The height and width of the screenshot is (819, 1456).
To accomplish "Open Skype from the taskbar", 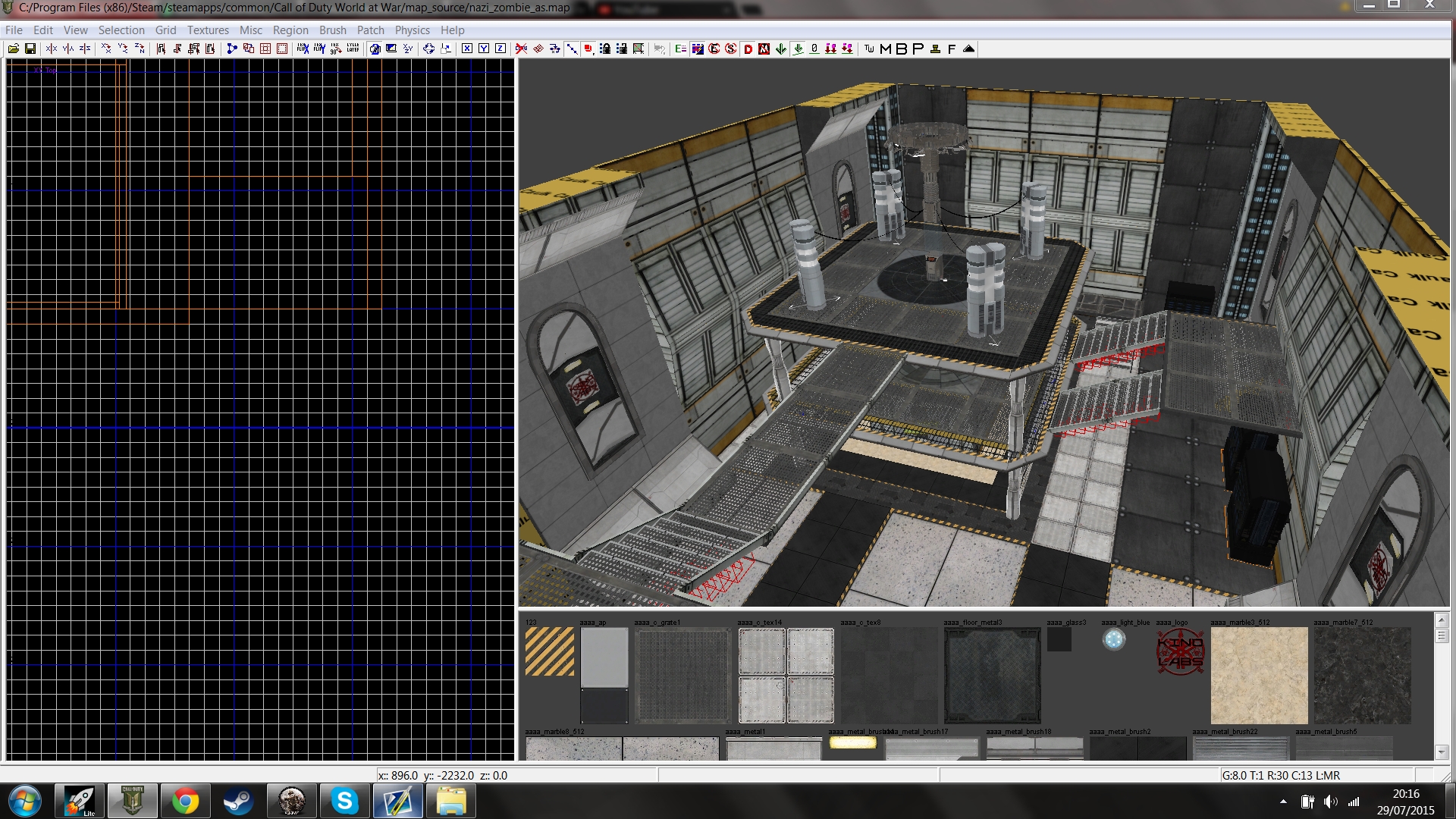I will pos(344,801).
